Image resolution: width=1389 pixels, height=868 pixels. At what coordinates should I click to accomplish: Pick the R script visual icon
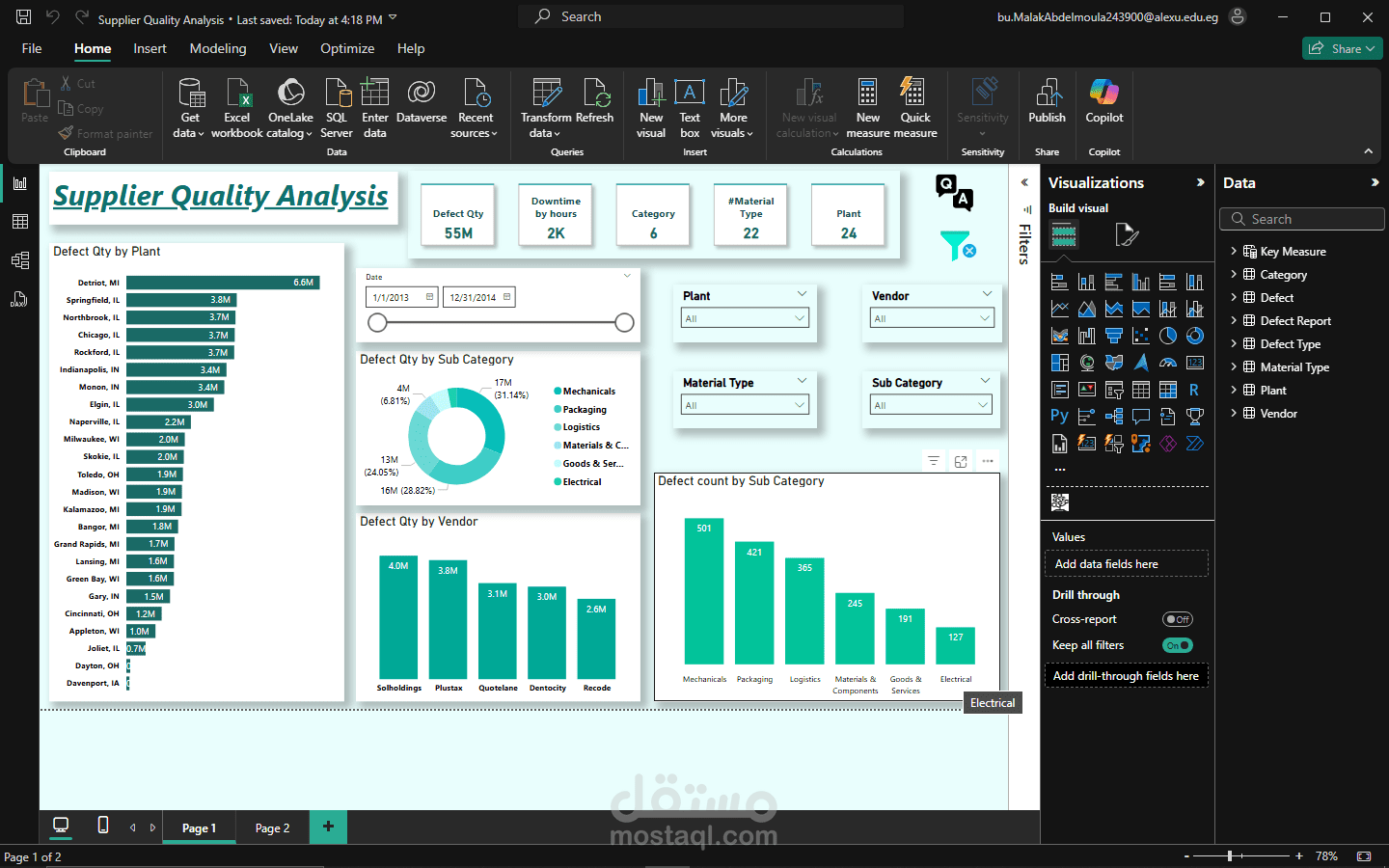[1195, 390]
